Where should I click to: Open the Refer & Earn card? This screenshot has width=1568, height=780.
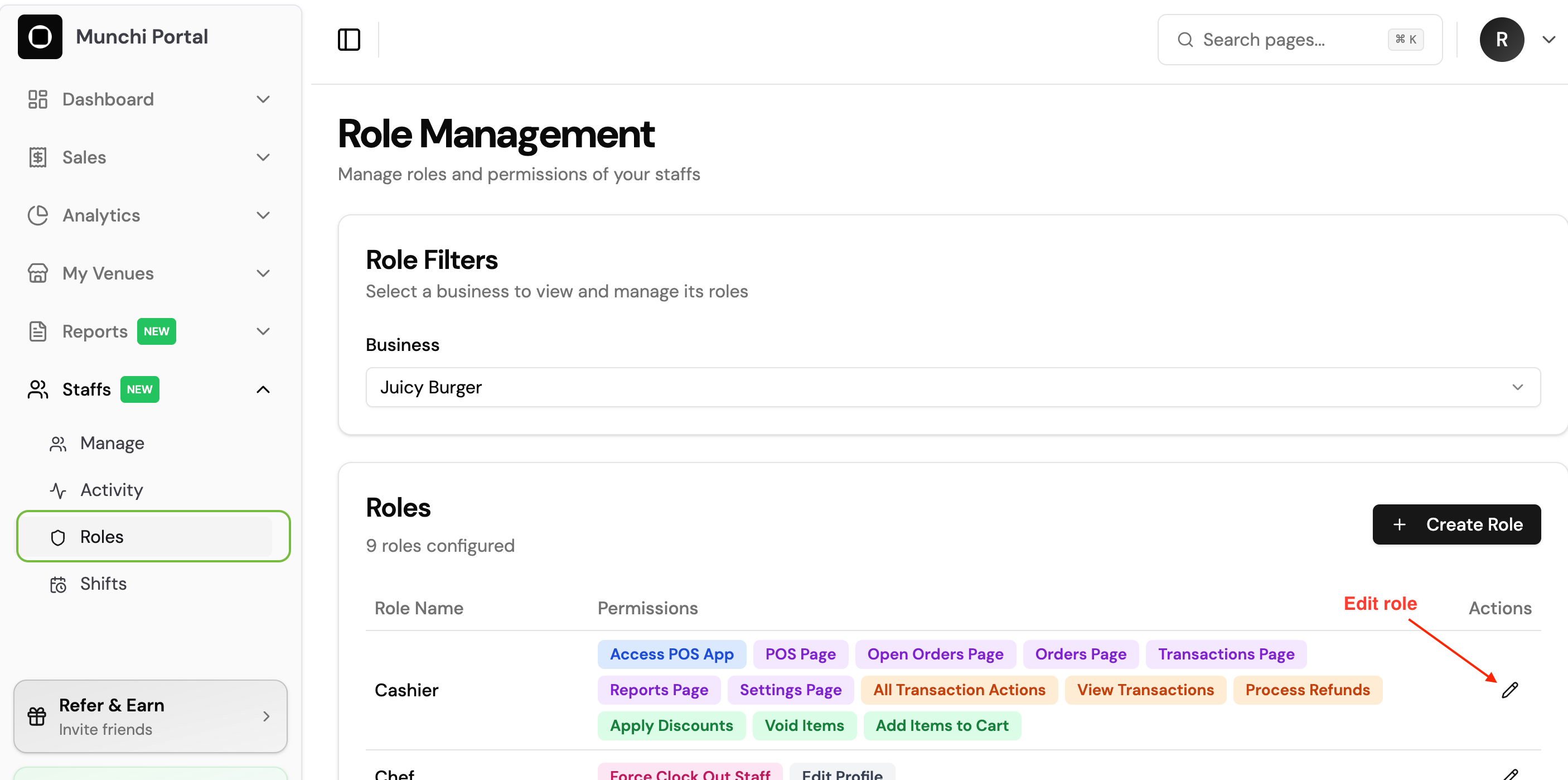151,716
